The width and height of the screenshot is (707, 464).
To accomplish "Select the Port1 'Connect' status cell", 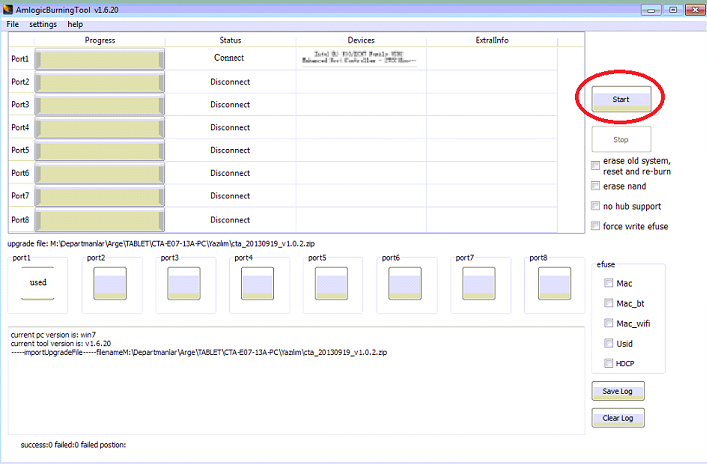I will pos(229,58).
